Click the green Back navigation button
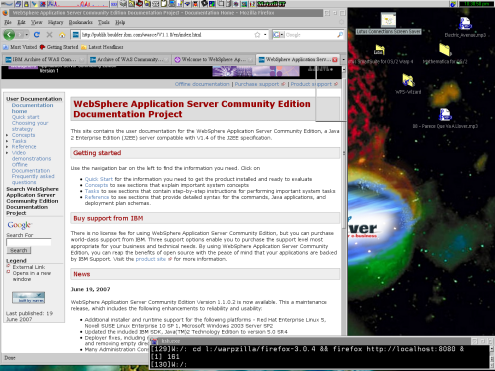Image resolution: width=495 pixels, height=371 pixels. pos(9,34)
